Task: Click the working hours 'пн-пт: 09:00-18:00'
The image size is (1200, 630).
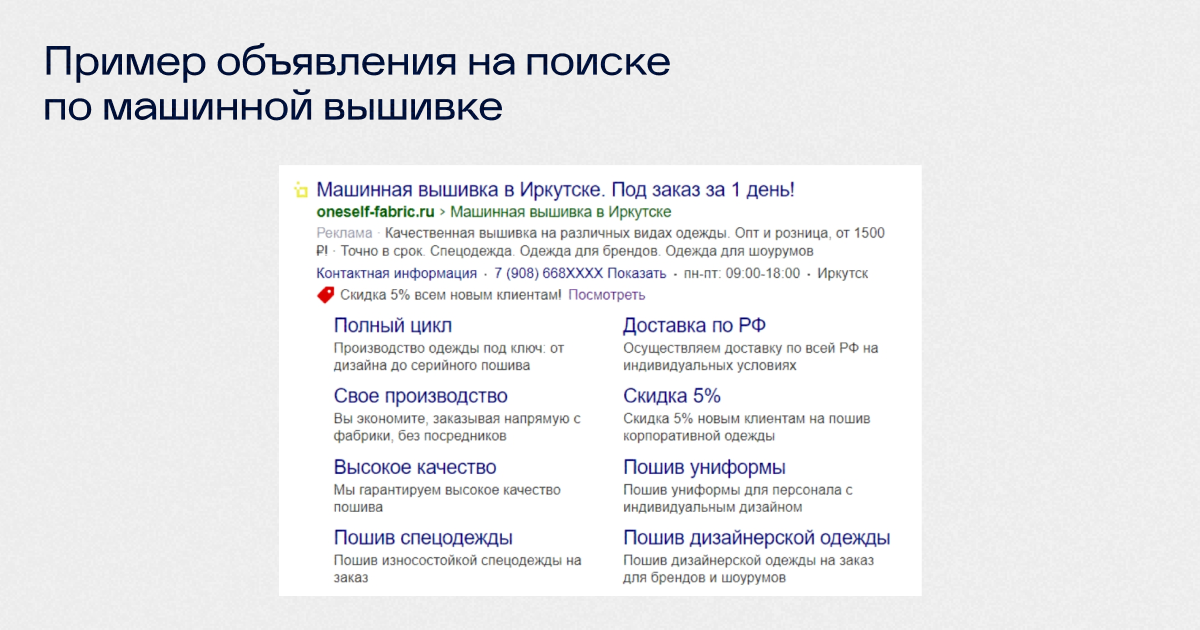Action: pos(742,274)
